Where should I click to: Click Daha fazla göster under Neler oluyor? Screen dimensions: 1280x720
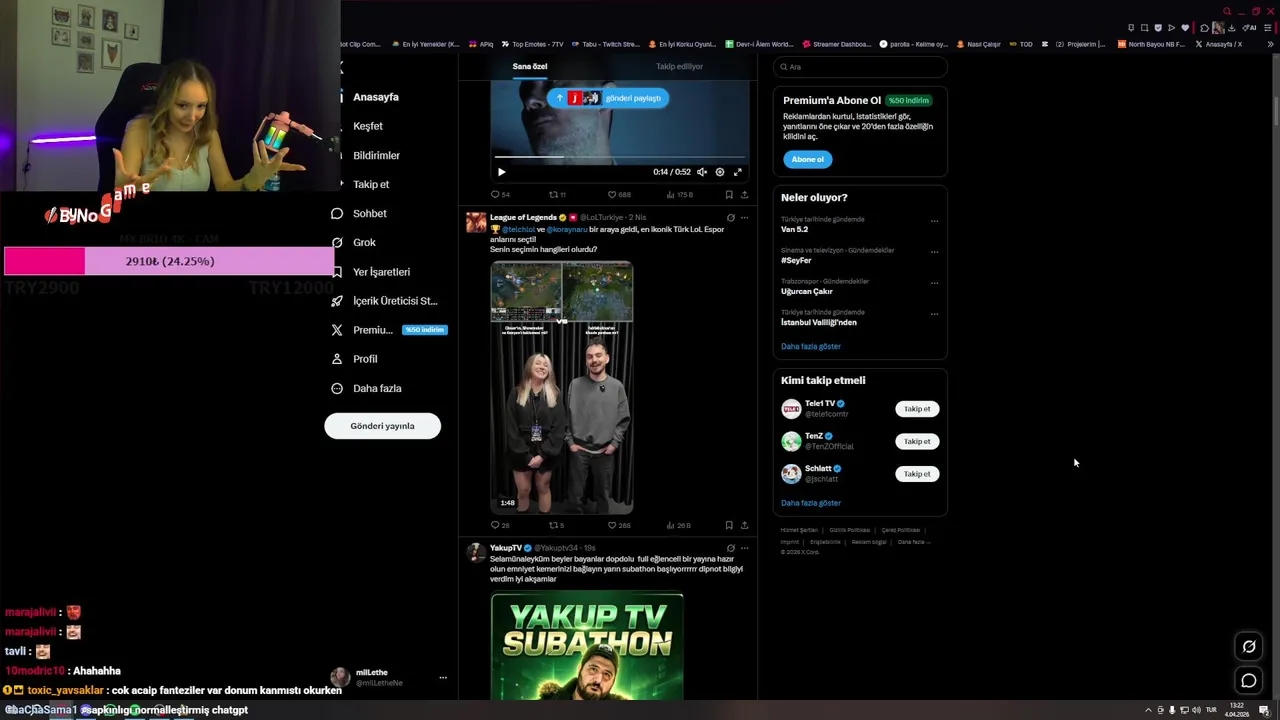pos(811,346)
